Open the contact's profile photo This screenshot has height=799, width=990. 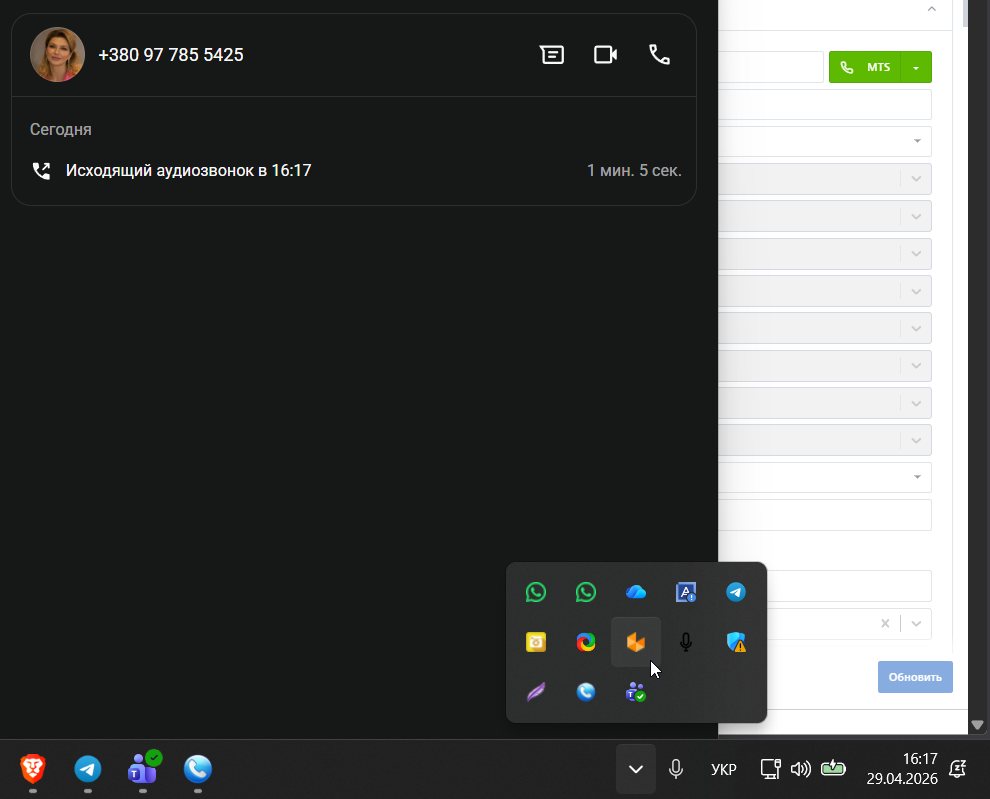(57, 54)
